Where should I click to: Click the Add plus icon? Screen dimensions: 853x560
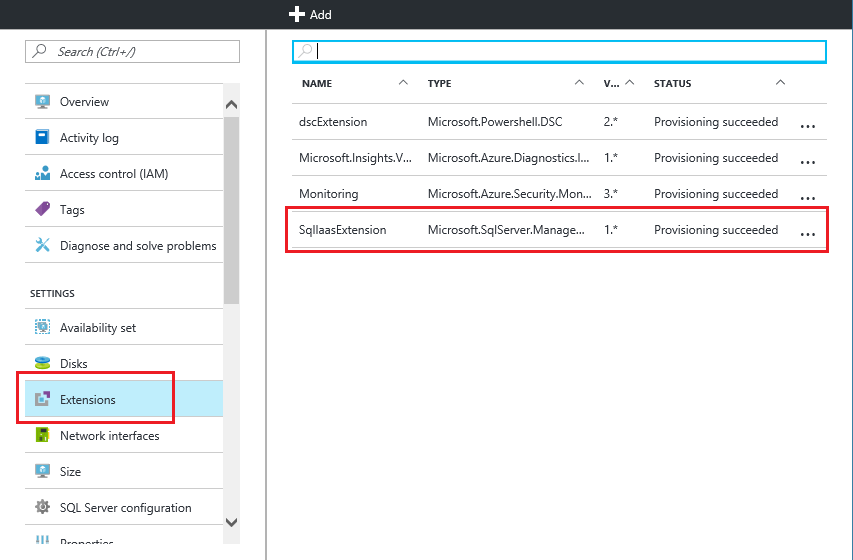tap(296, 14)
